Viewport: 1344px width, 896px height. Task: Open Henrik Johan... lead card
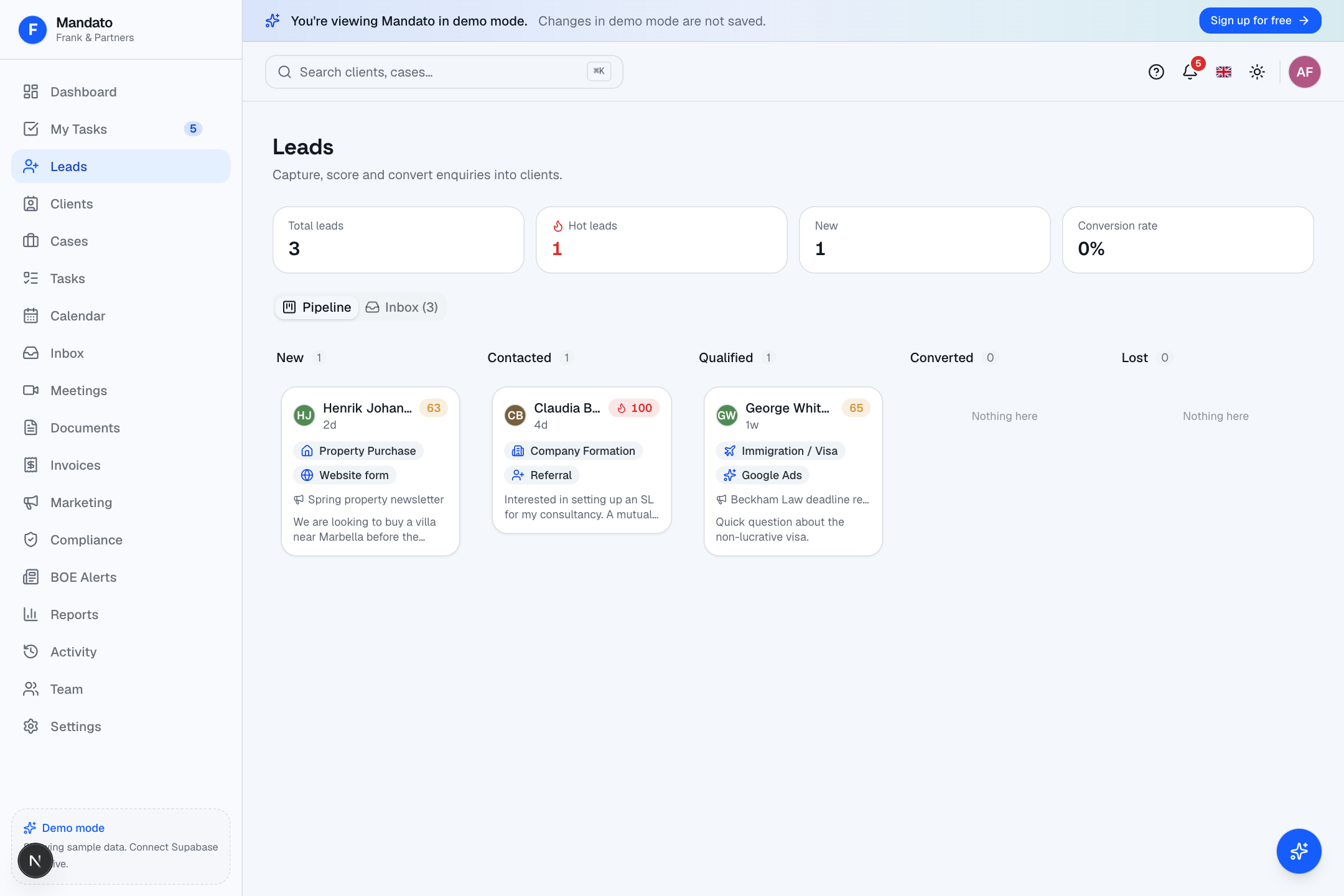370,472
